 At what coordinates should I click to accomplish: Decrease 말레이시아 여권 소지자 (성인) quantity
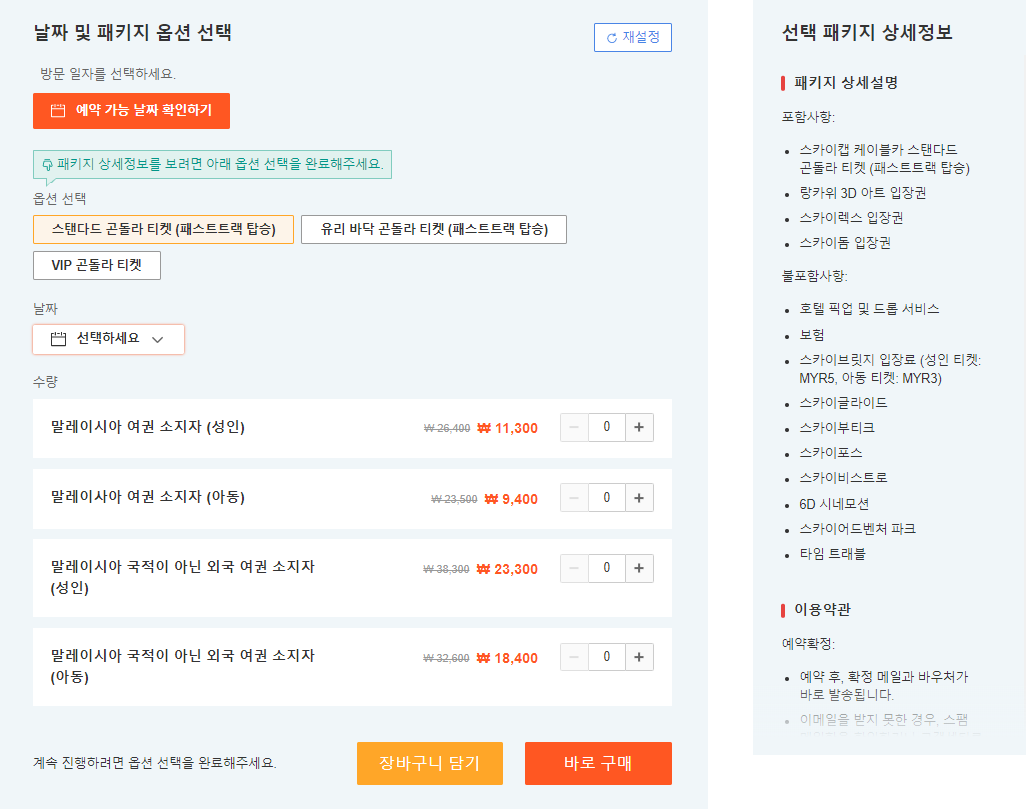(574, 427)
